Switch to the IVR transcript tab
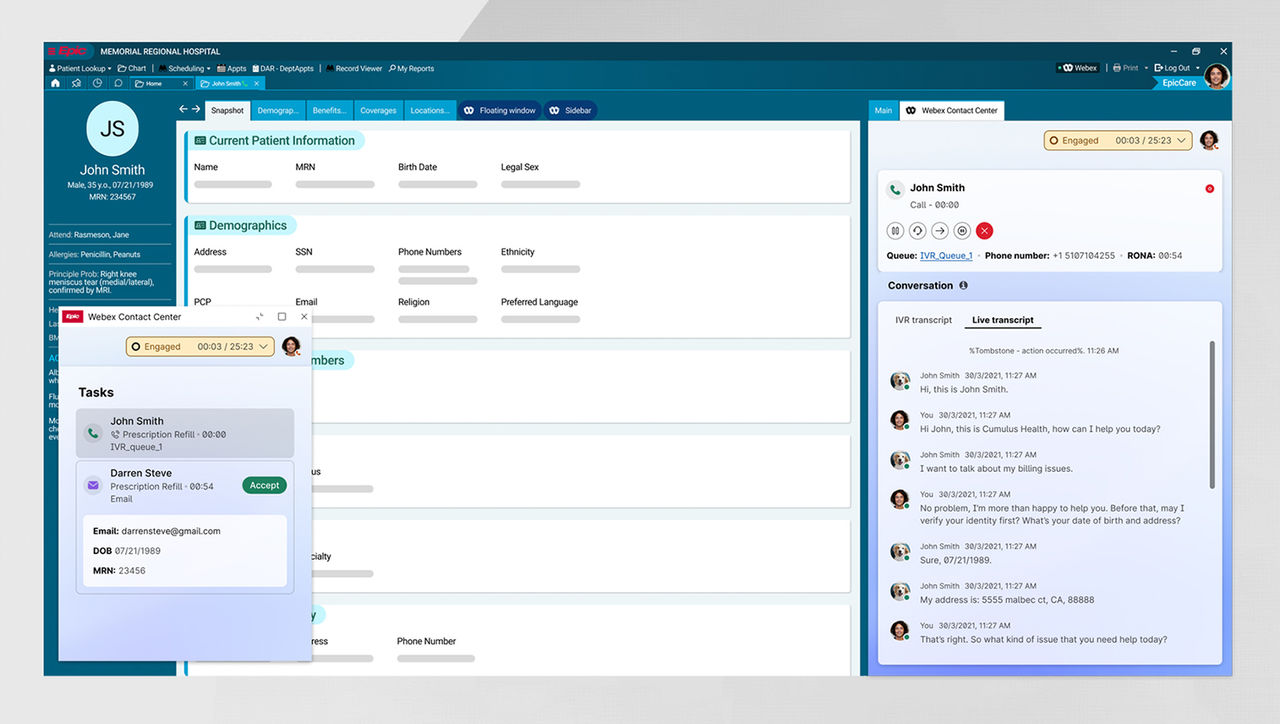The image size is (1280, 724). [923, 320]
